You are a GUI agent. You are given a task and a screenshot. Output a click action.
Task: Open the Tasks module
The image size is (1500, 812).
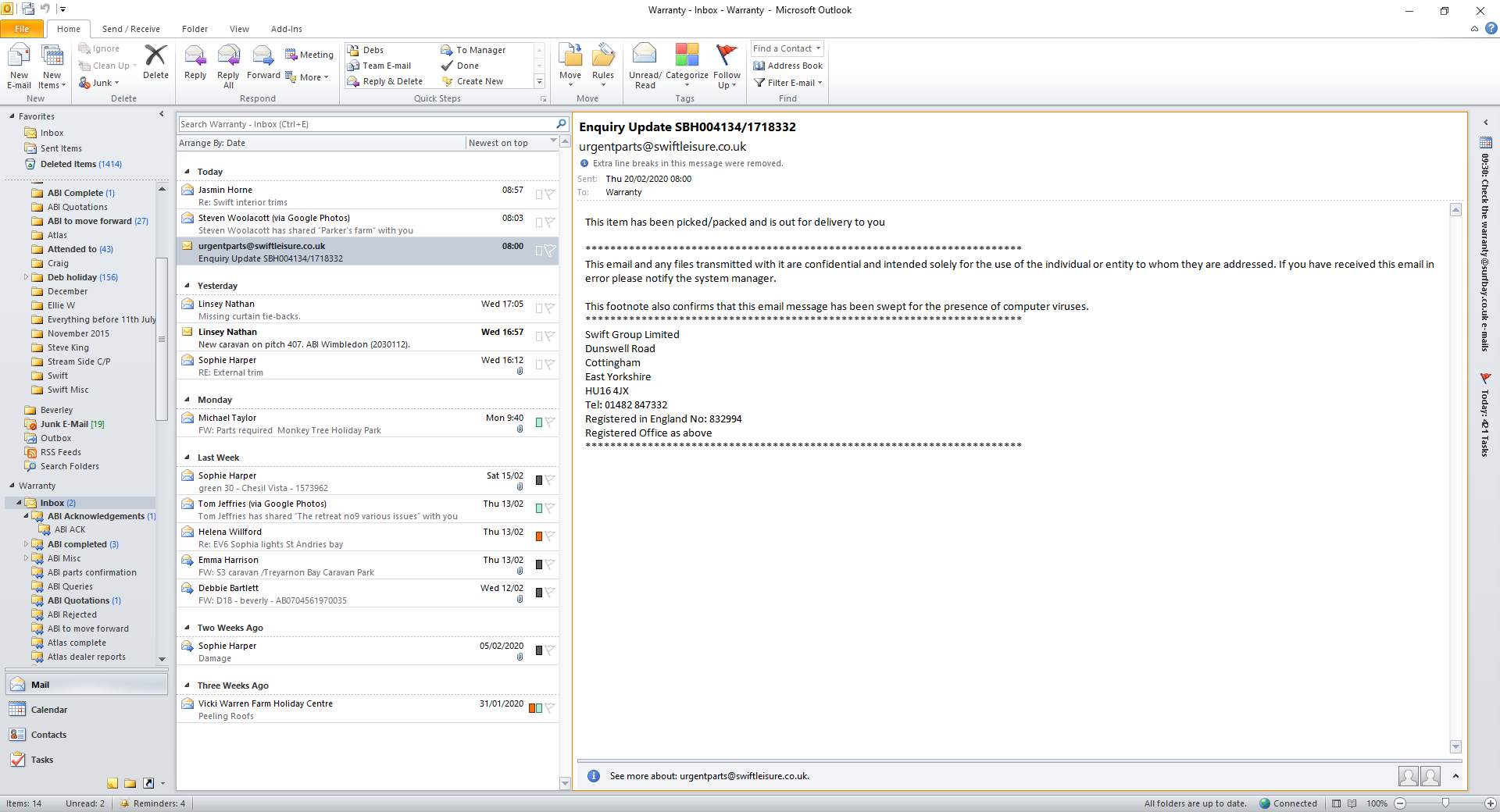point(86,760)
